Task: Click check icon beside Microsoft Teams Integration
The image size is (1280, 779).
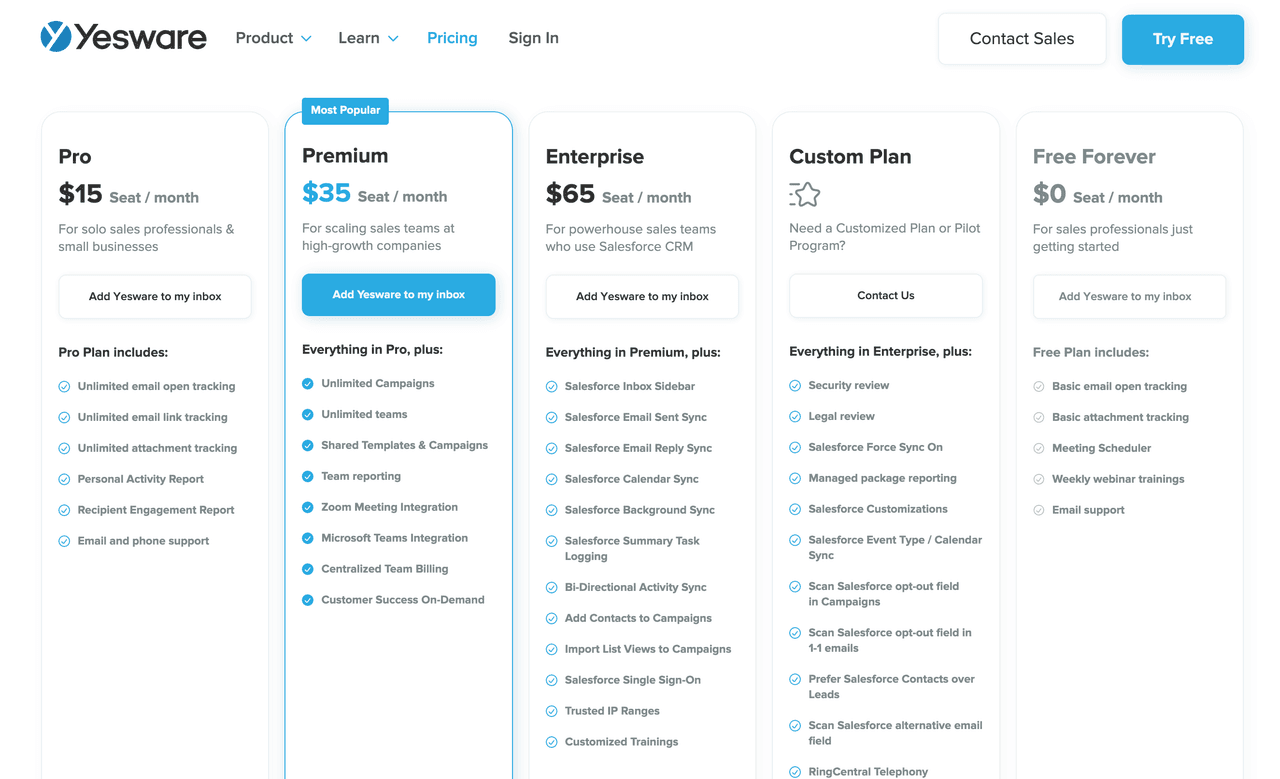Action: pos(308,539)
